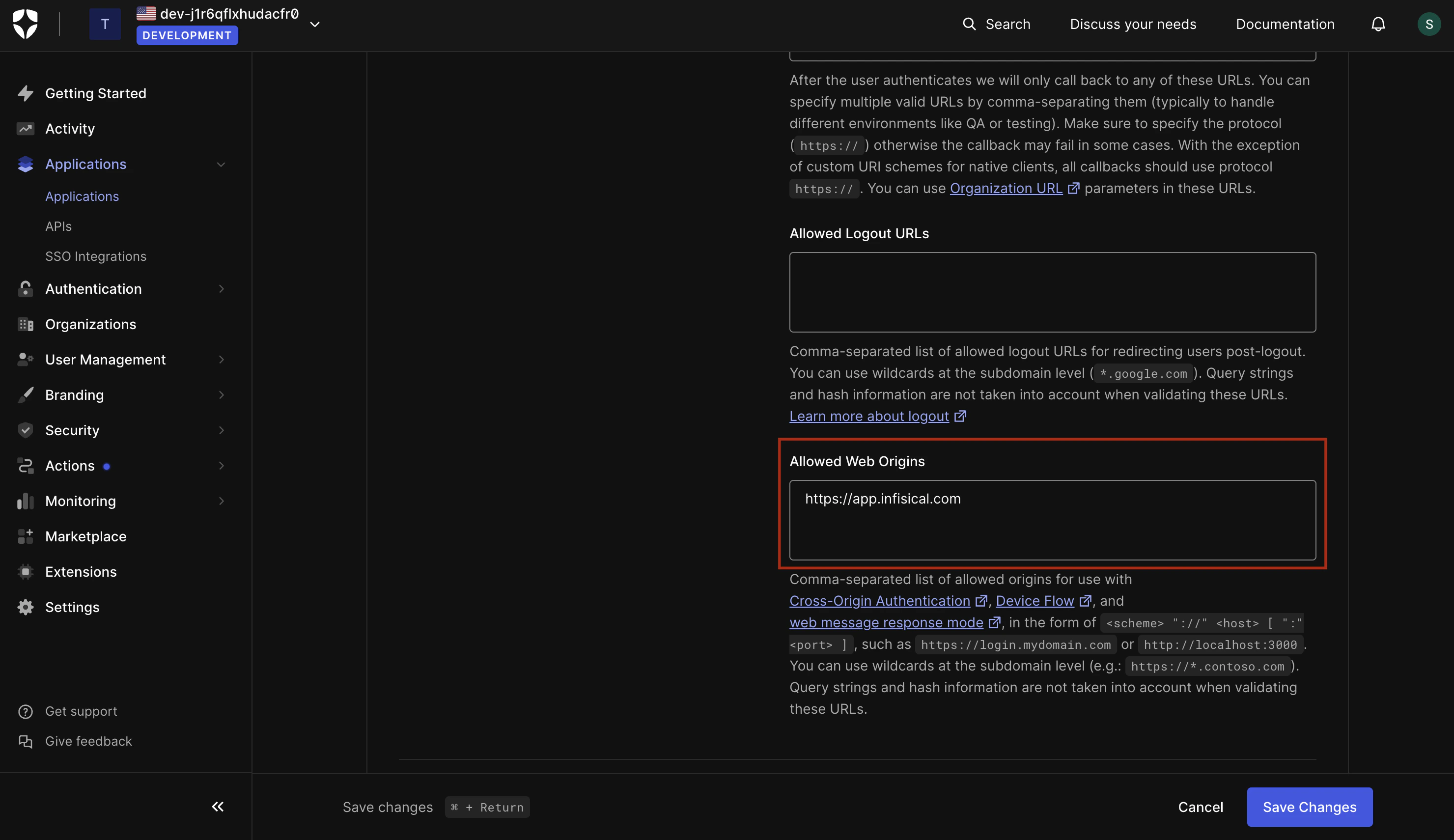Open Learn more about logout link
Screen dimensions: 1454x840
click(868, 416)
